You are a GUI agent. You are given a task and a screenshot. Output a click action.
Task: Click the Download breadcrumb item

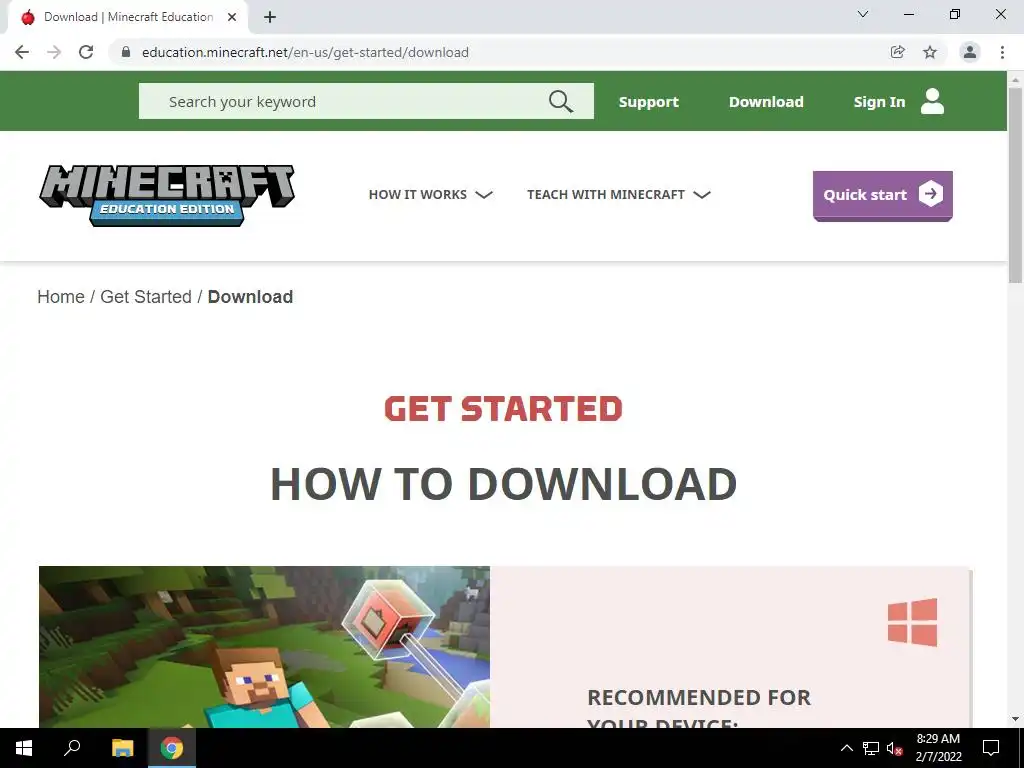tap(250, 296)
